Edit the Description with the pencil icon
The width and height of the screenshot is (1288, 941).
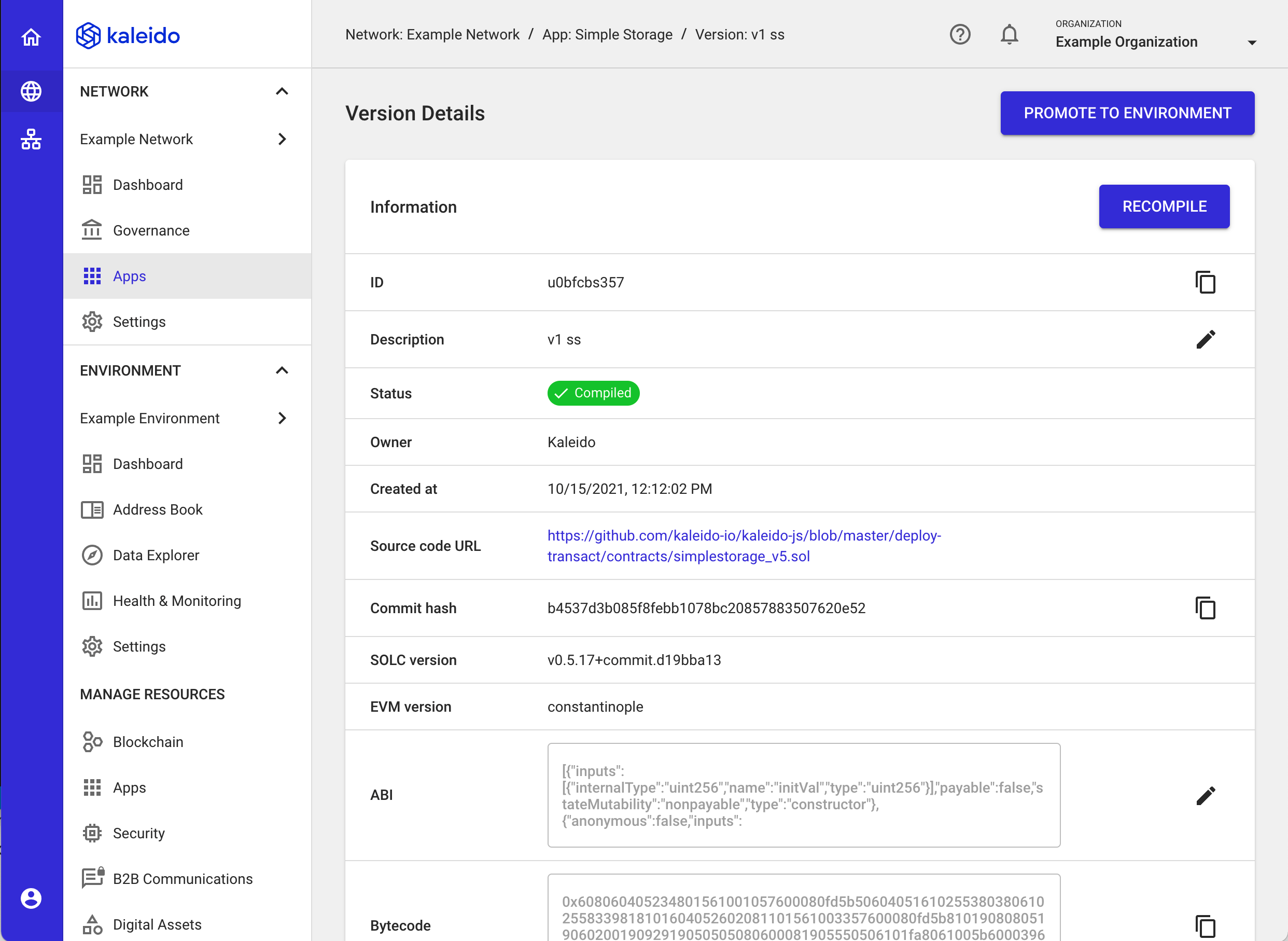pos(1205,339)
